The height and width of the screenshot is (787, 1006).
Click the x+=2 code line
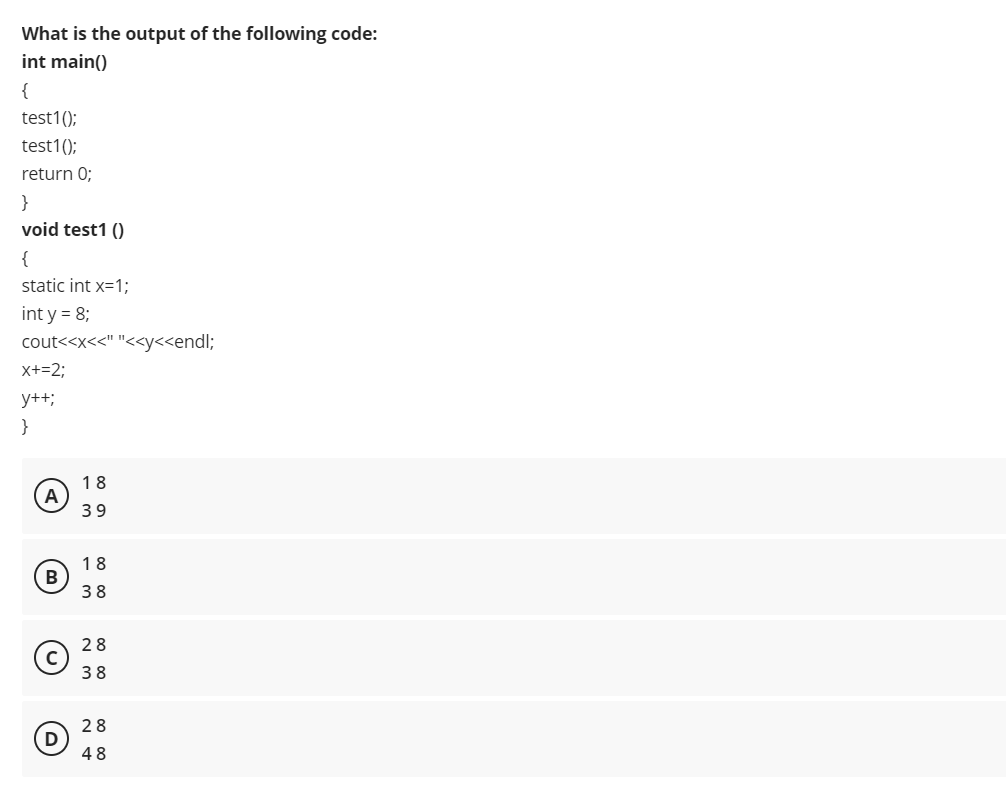click(x=43, y=369)
